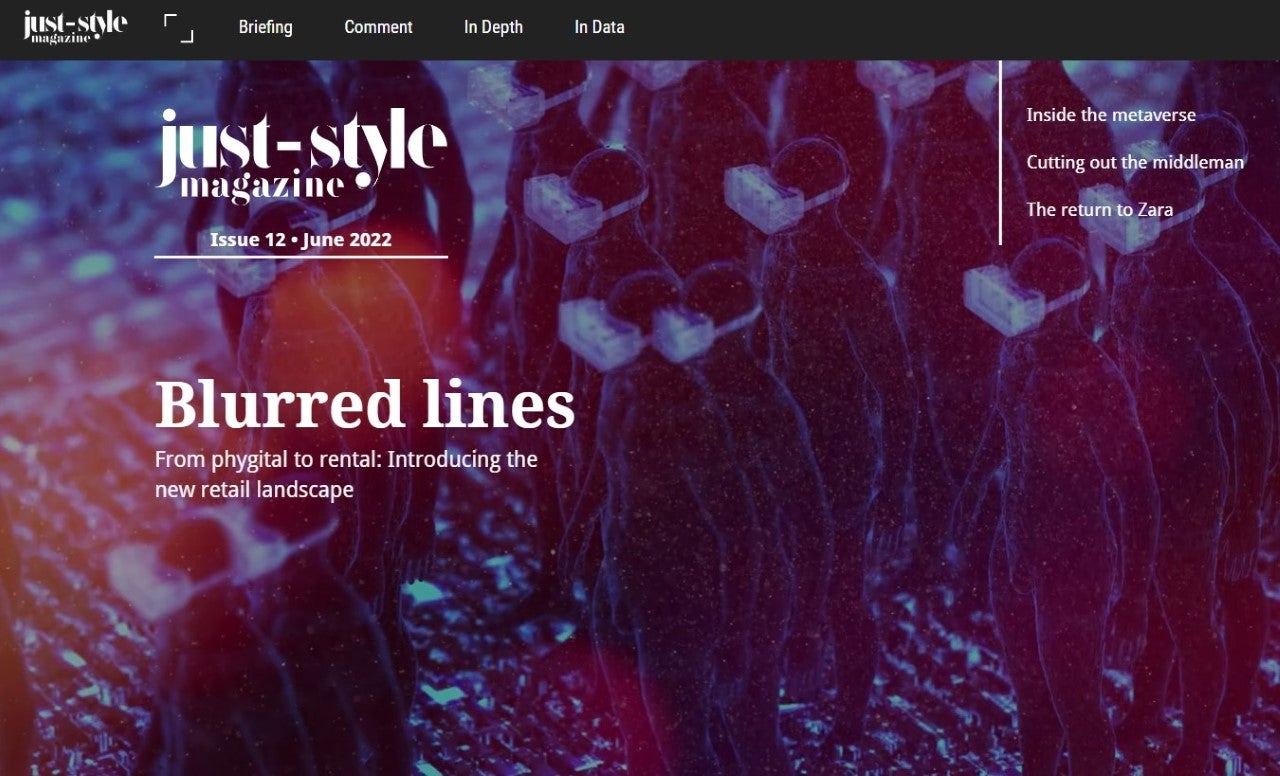Viewport: 1280px width, 776px height.
Task: Read Cutting out the middleman
Action: pos(1135,162)
